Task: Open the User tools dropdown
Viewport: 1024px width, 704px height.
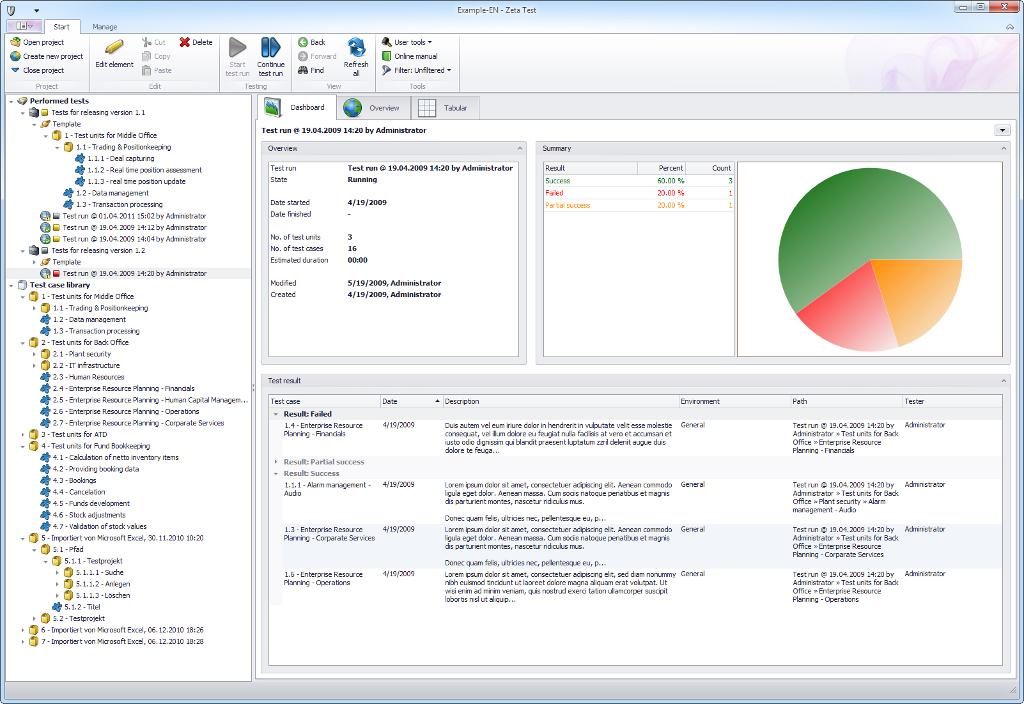Action: tap(407, 42)
